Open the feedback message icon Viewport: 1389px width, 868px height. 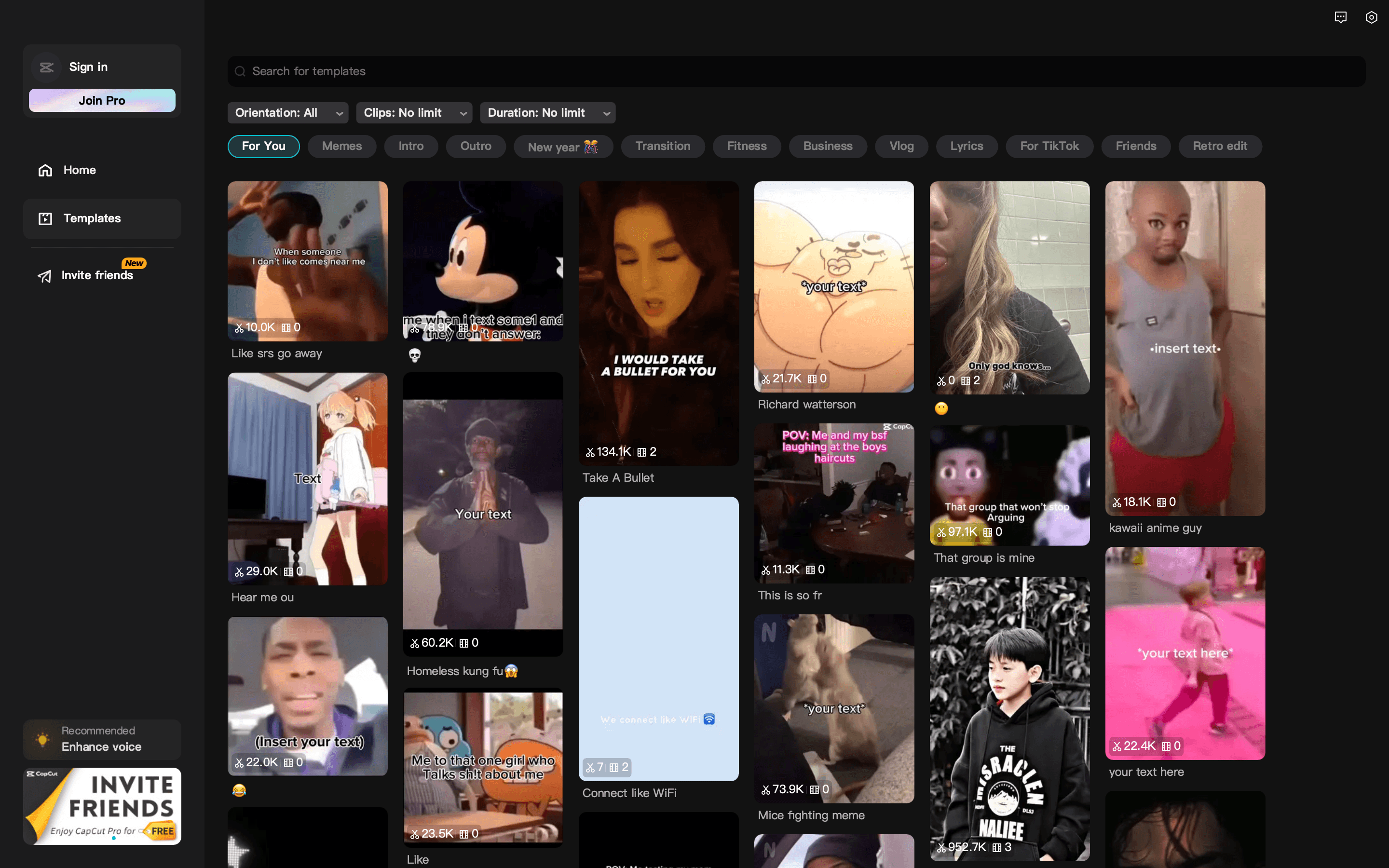coord(1340,17)
